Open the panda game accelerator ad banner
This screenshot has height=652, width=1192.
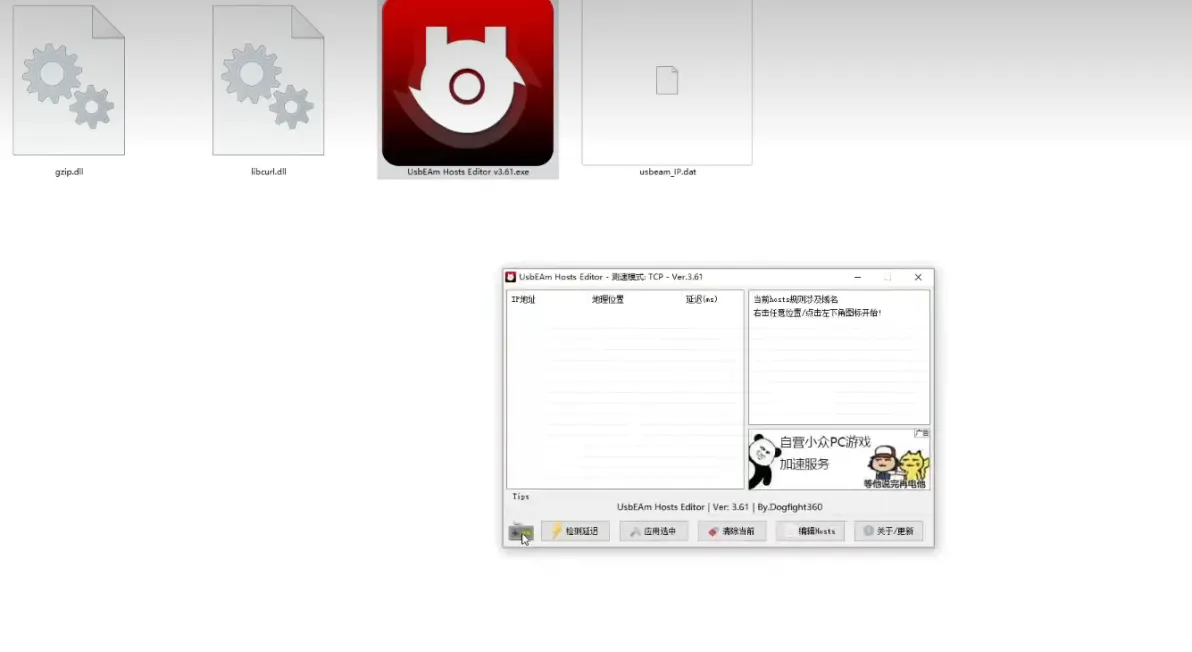coord(838,459)
